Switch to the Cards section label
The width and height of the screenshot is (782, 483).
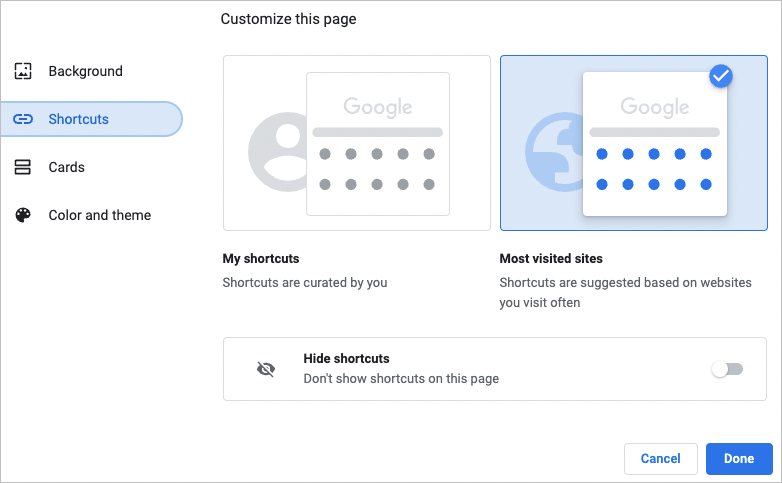[x=67, y=168]
